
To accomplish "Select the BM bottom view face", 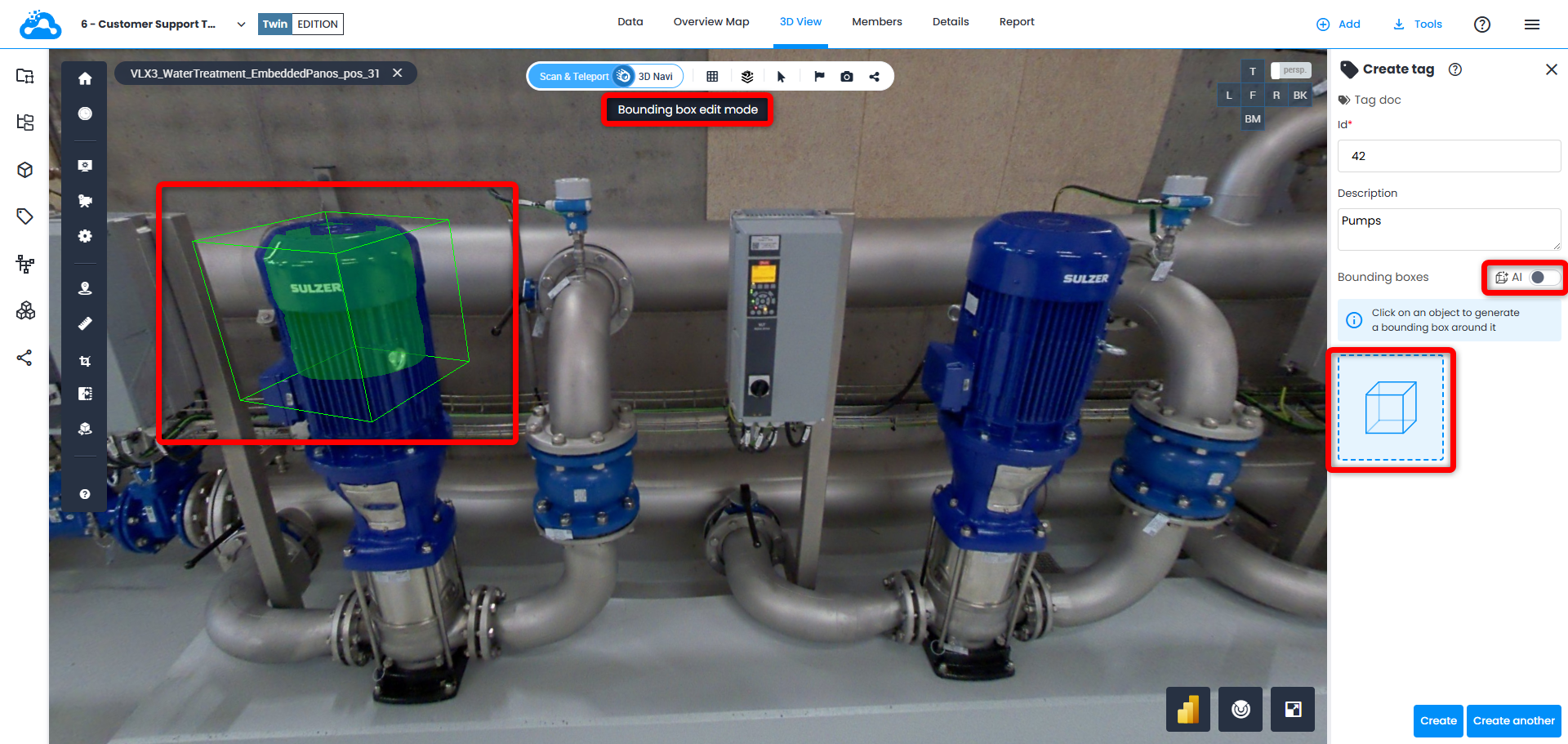I will pos(1253,118).
